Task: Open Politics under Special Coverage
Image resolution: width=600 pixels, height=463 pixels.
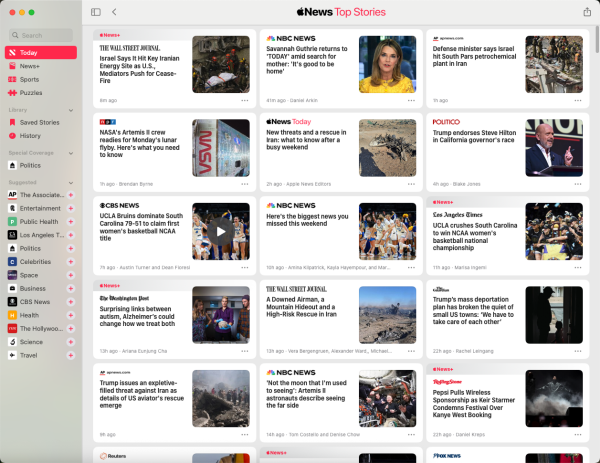Action: [41, 165]
